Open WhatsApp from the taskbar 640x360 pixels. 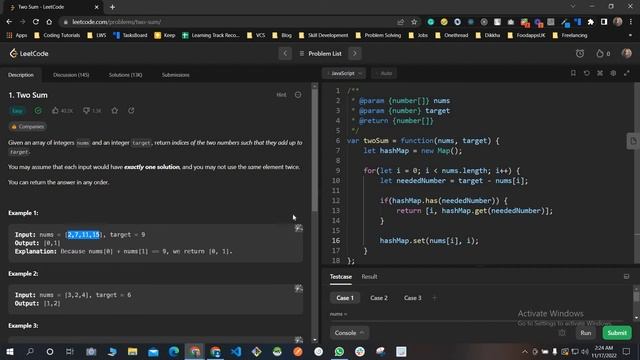pos(339,351)
